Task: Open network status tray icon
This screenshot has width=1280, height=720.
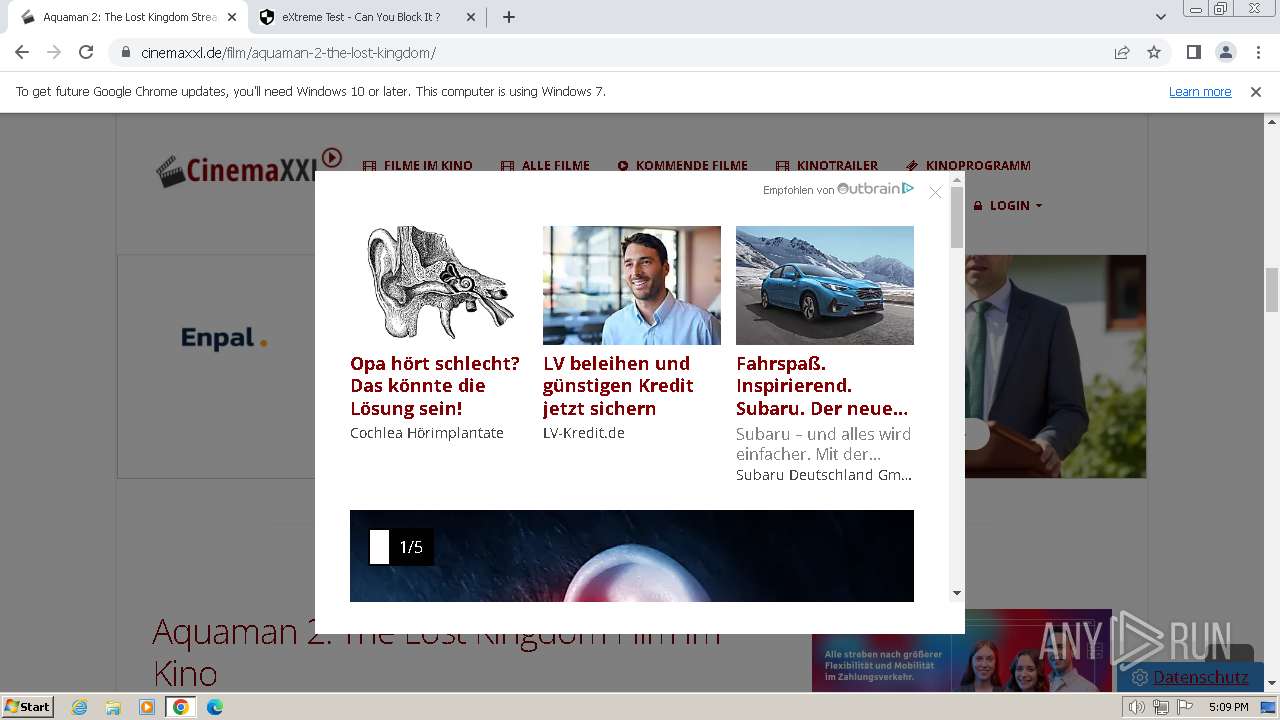Action: tap(1160, 707)
